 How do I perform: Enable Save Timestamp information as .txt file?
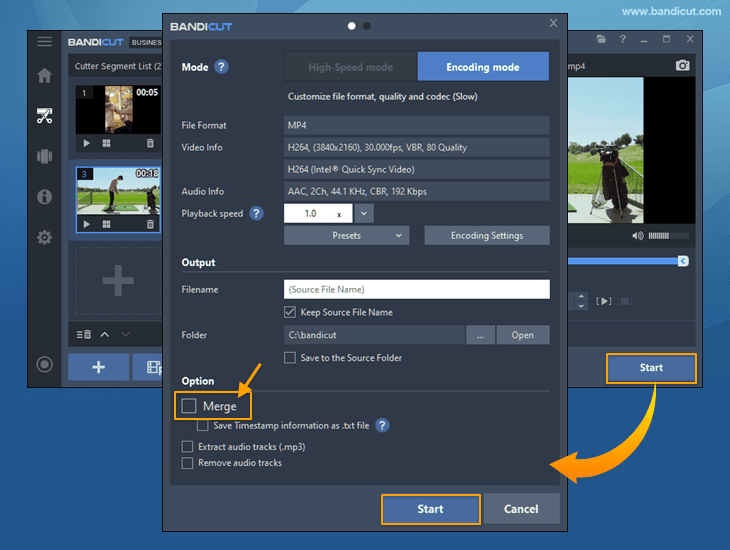[x=203, y=425]
